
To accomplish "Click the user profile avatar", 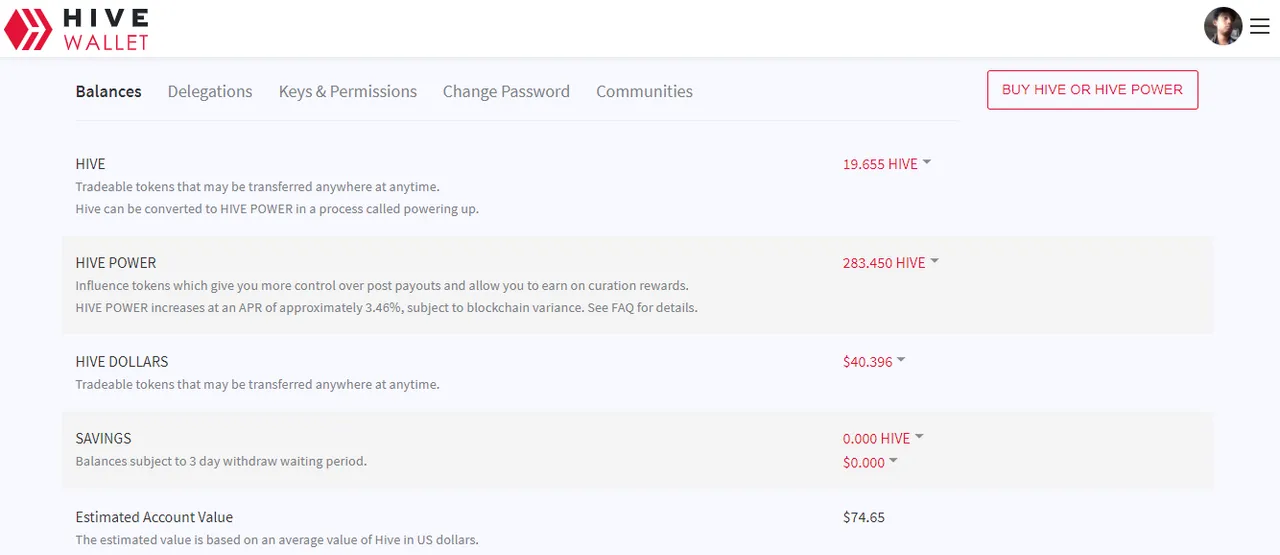I will (x=1223, y=27).
